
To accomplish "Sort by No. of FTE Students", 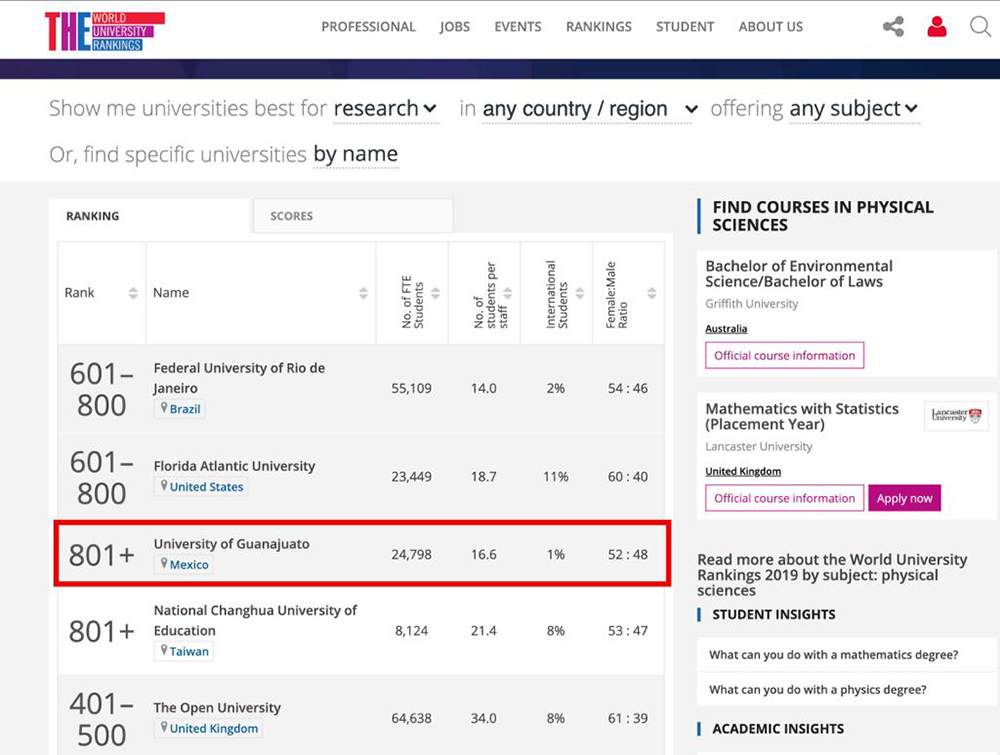I will click(435, 293).
